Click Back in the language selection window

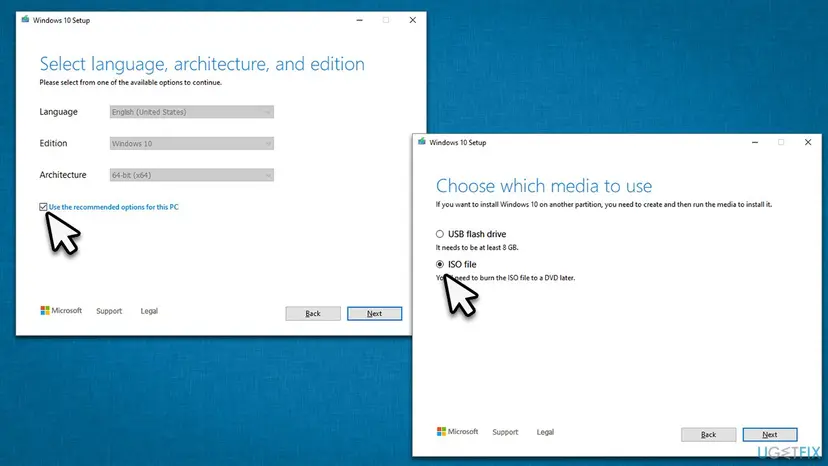(x=313, y=313)
